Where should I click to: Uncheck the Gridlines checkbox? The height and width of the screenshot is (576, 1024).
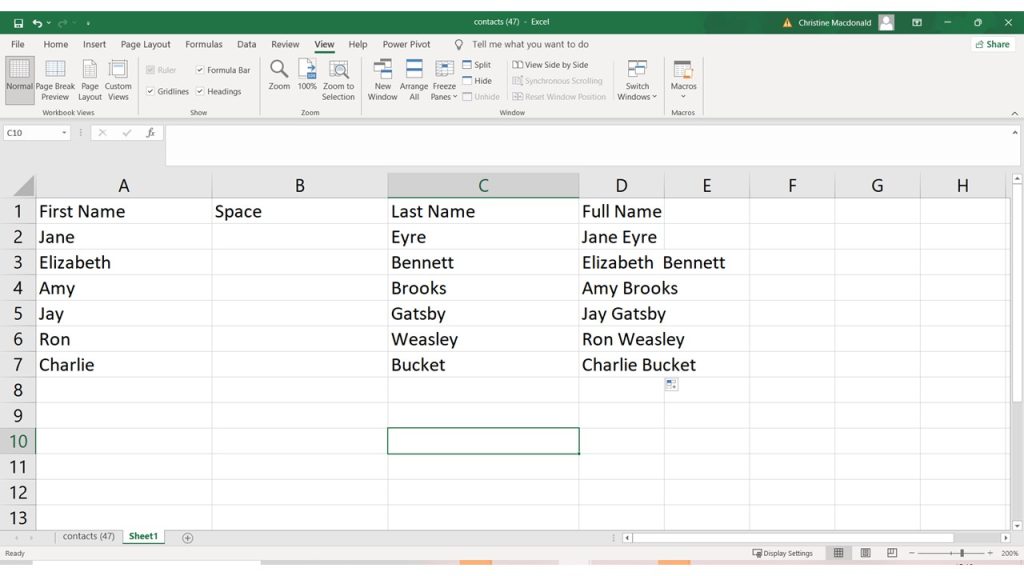150,92
